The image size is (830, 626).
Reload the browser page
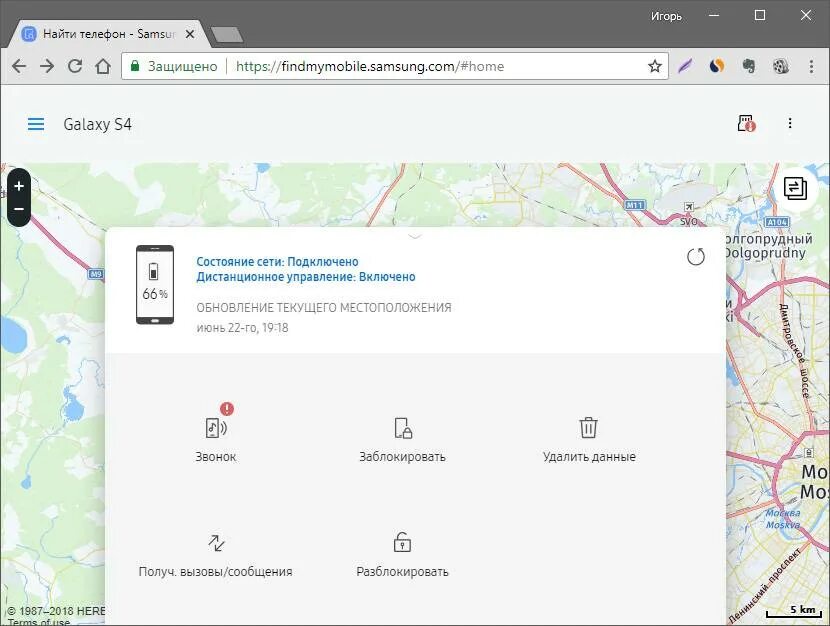[75, 66]
